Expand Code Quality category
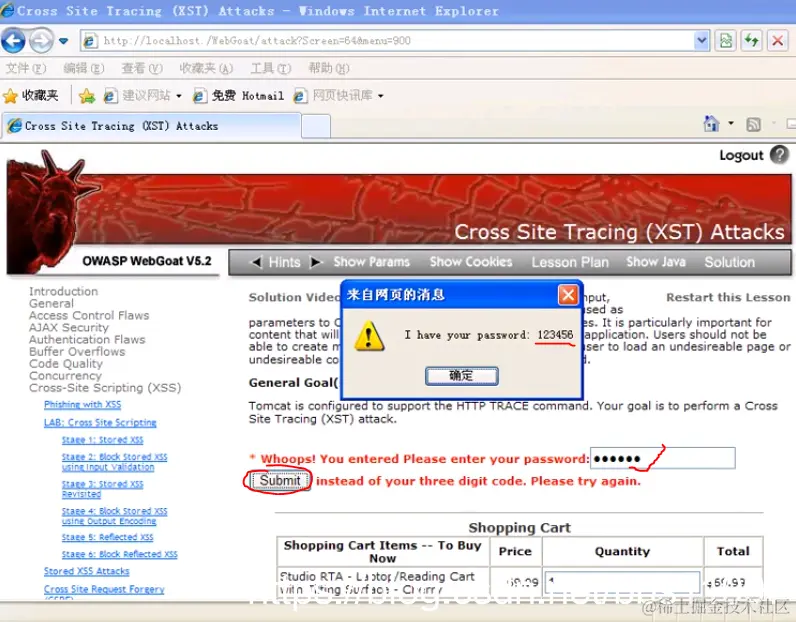The width and height of the screenshot is (796, 622). click(x=65, y=364)
